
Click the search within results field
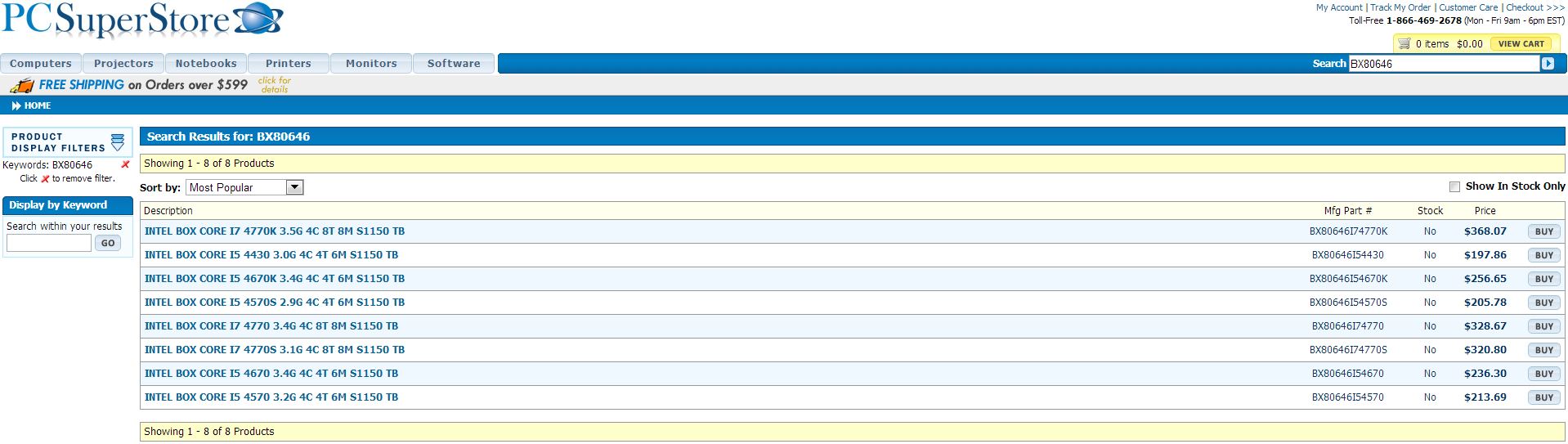49,243
